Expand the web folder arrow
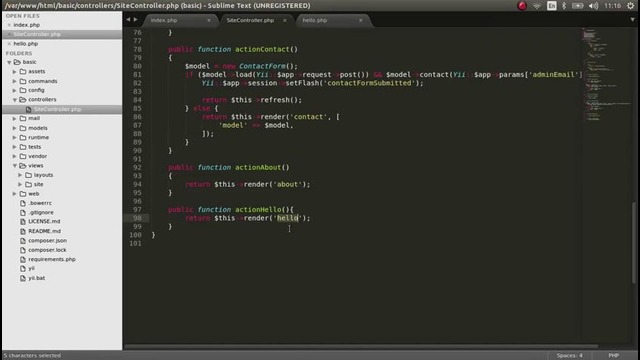 pos(15,194)
